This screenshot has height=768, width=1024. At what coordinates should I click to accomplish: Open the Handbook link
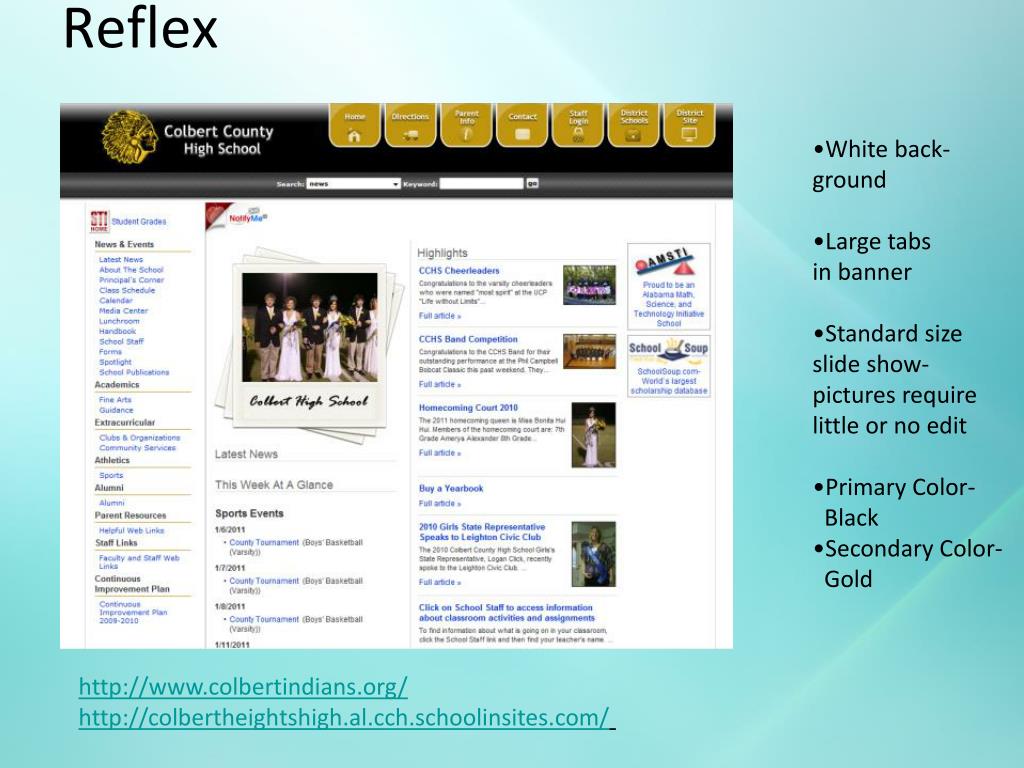pos(118,331)
